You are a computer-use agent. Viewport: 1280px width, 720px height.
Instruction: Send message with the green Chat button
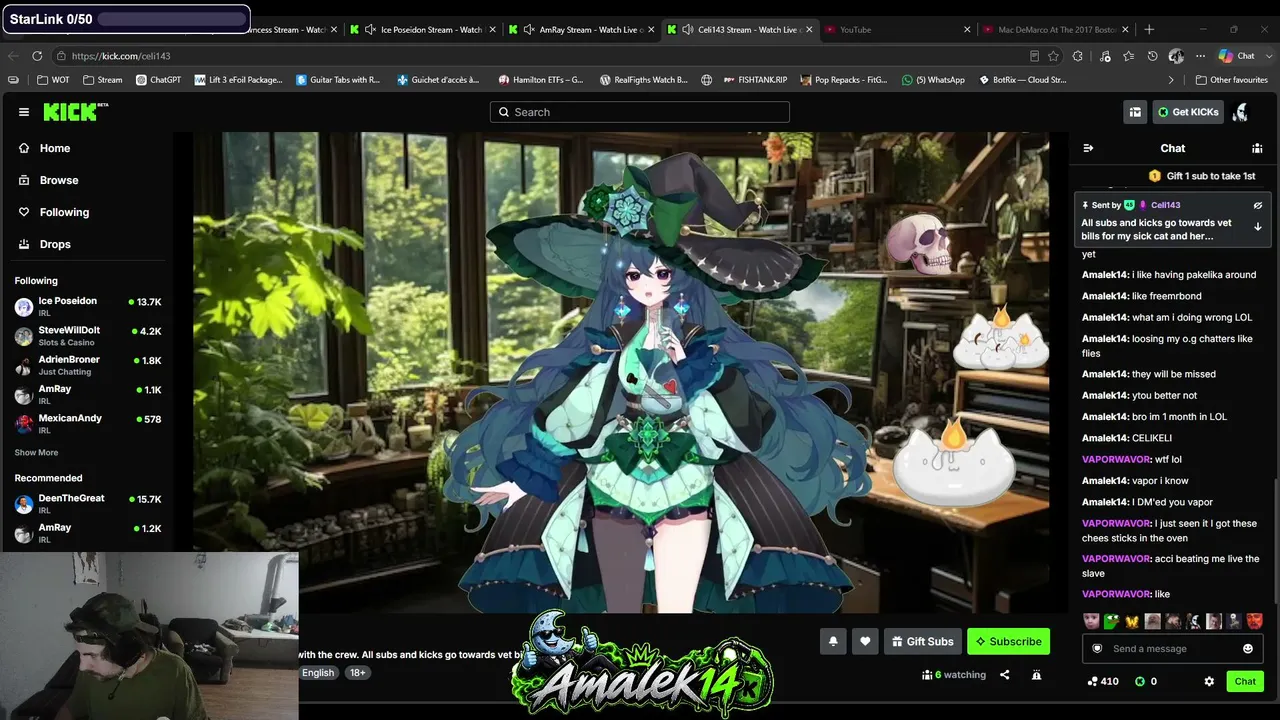click(x=1245, y=681)
